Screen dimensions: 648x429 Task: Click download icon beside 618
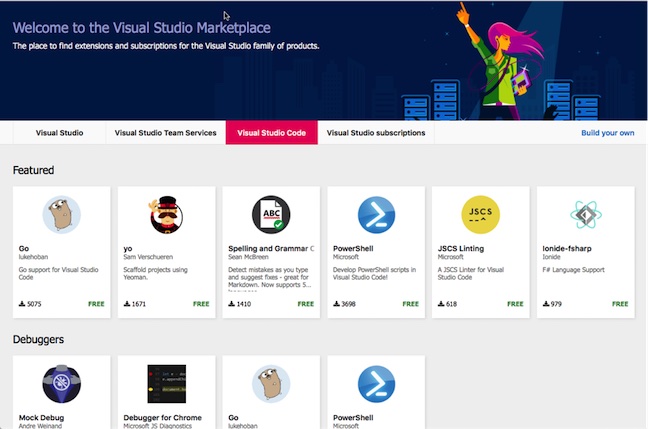point(441,304)
